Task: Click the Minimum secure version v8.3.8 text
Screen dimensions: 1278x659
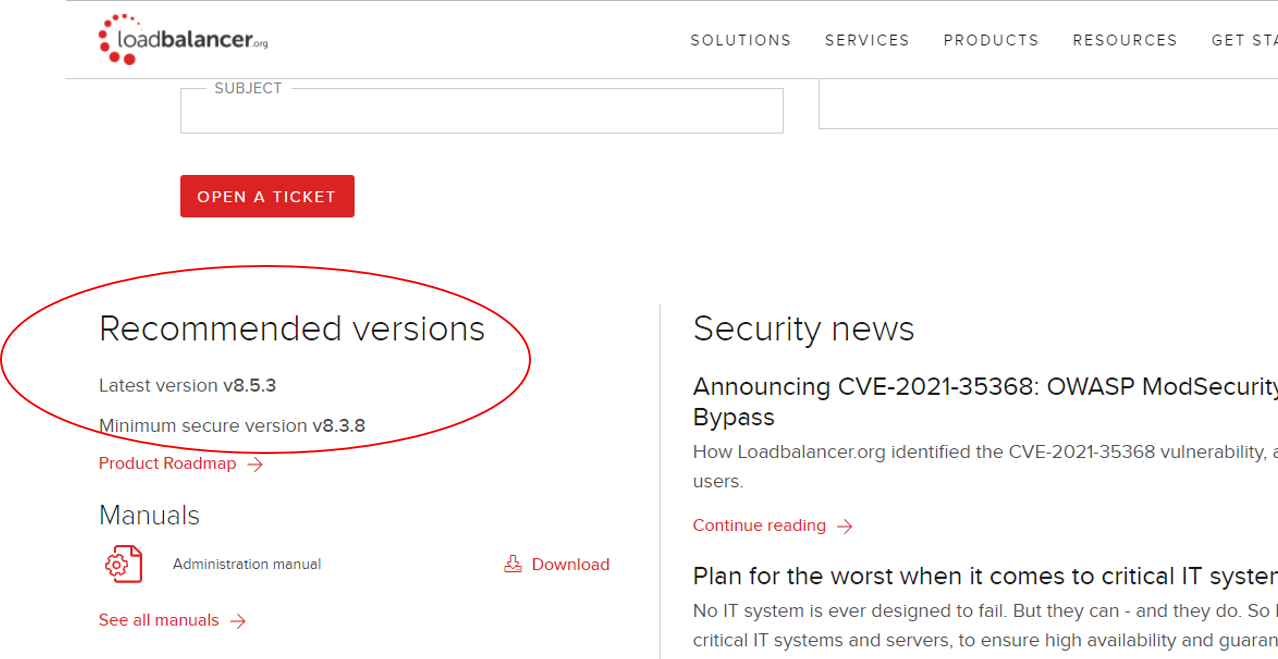Action: tap(232, 426)
